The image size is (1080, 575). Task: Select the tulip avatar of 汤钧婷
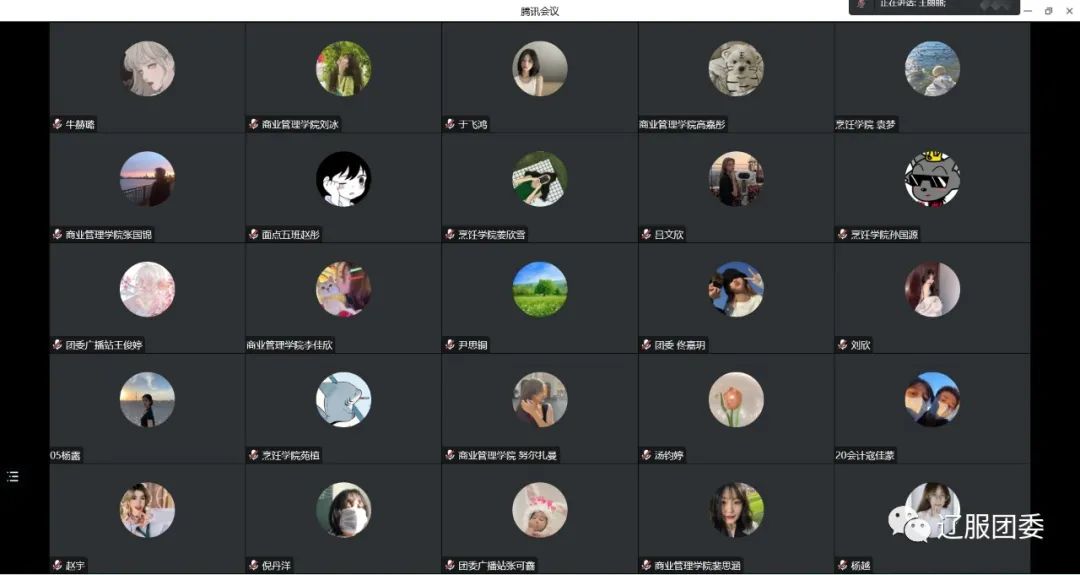736,399
